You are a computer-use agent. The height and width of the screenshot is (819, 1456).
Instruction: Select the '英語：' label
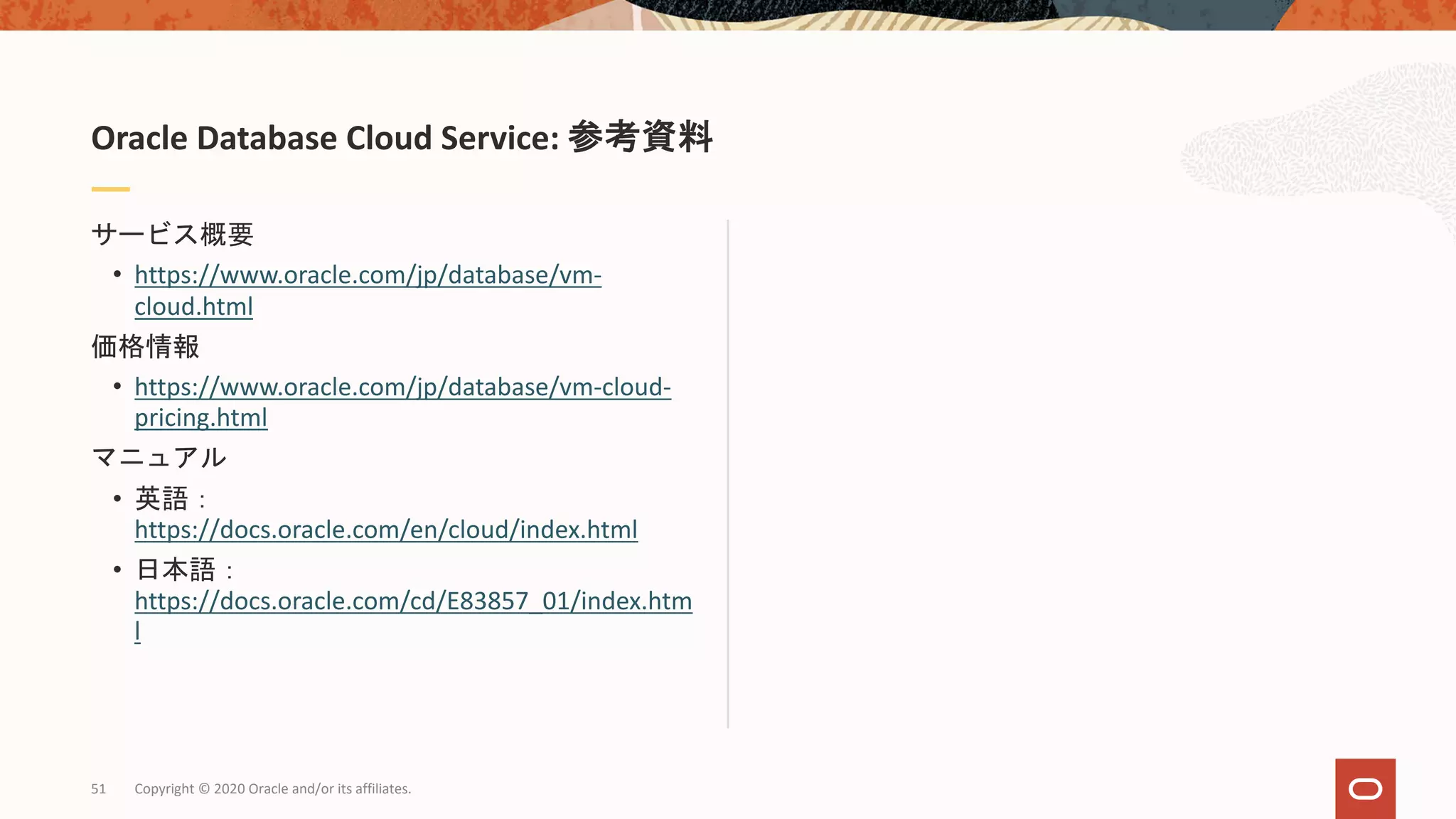(x=171, y=498)
